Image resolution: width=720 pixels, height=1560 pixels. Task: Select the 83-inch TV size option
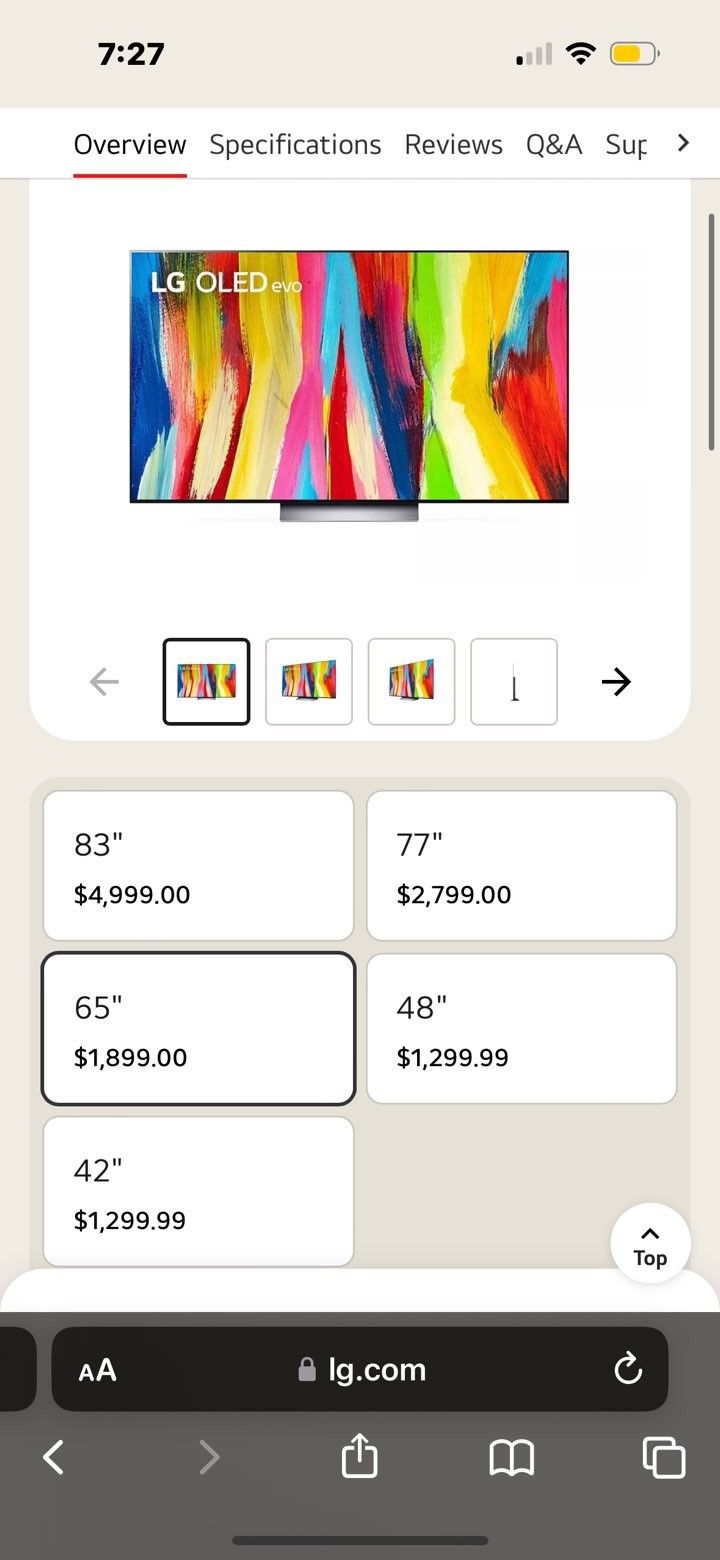[197, 864]
